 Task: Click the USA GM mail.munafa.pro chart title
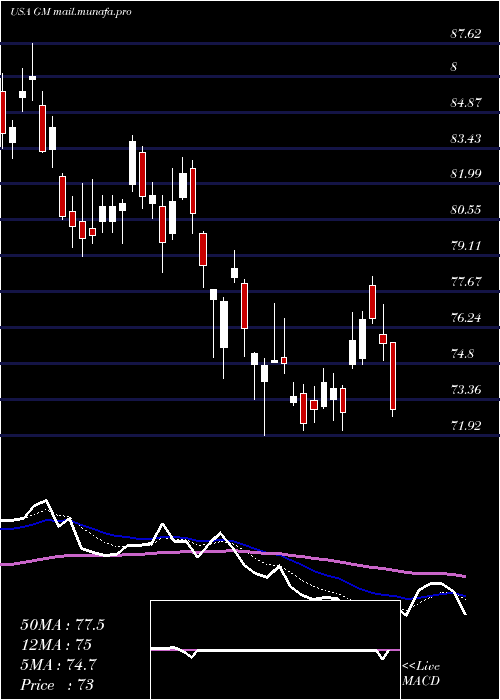71,12
